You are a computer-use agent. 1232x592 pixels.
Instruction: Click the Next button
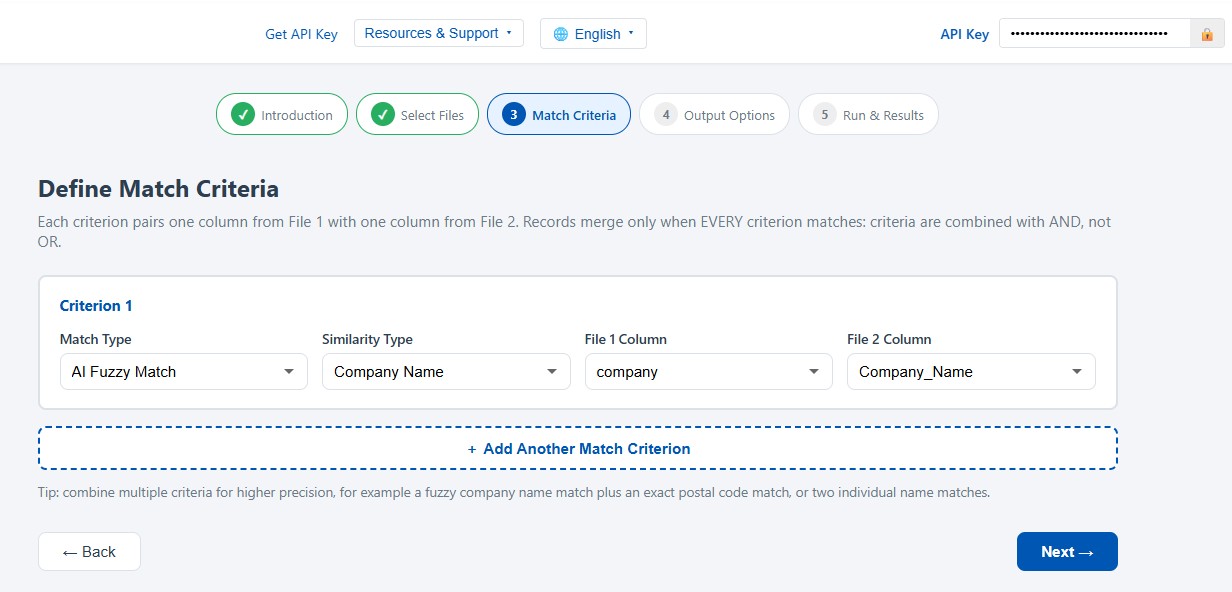[x=1067, y=552]
